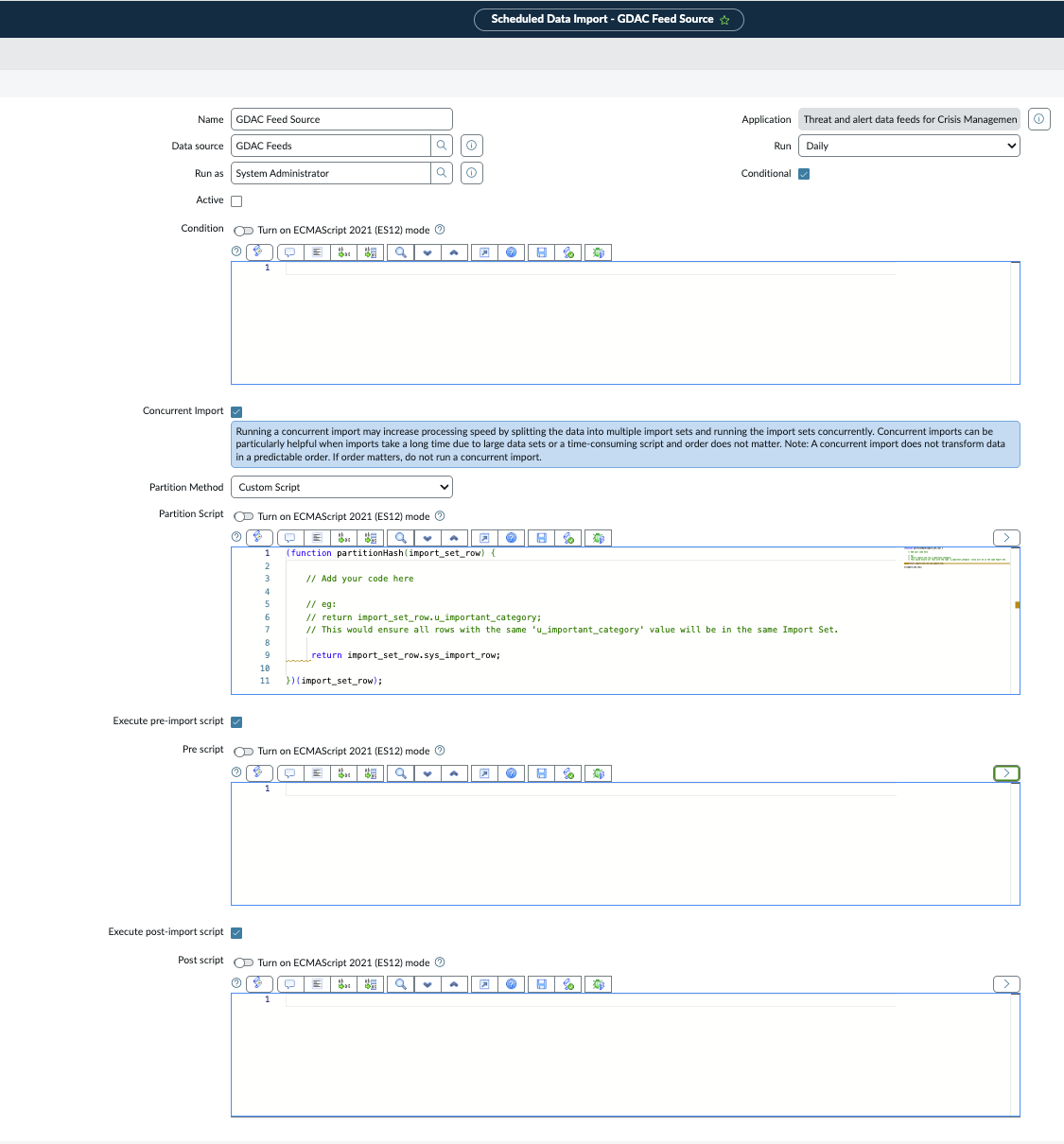Replace icon in Partition Script toolbar
1064x1144 pixels.
(x=344, y=538)
